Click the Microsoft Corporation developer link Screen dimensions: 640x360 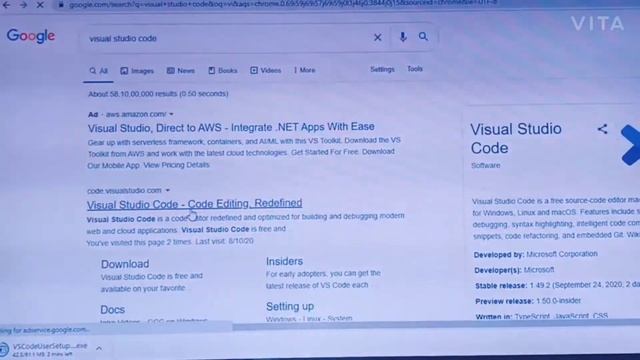pos(562,254)
